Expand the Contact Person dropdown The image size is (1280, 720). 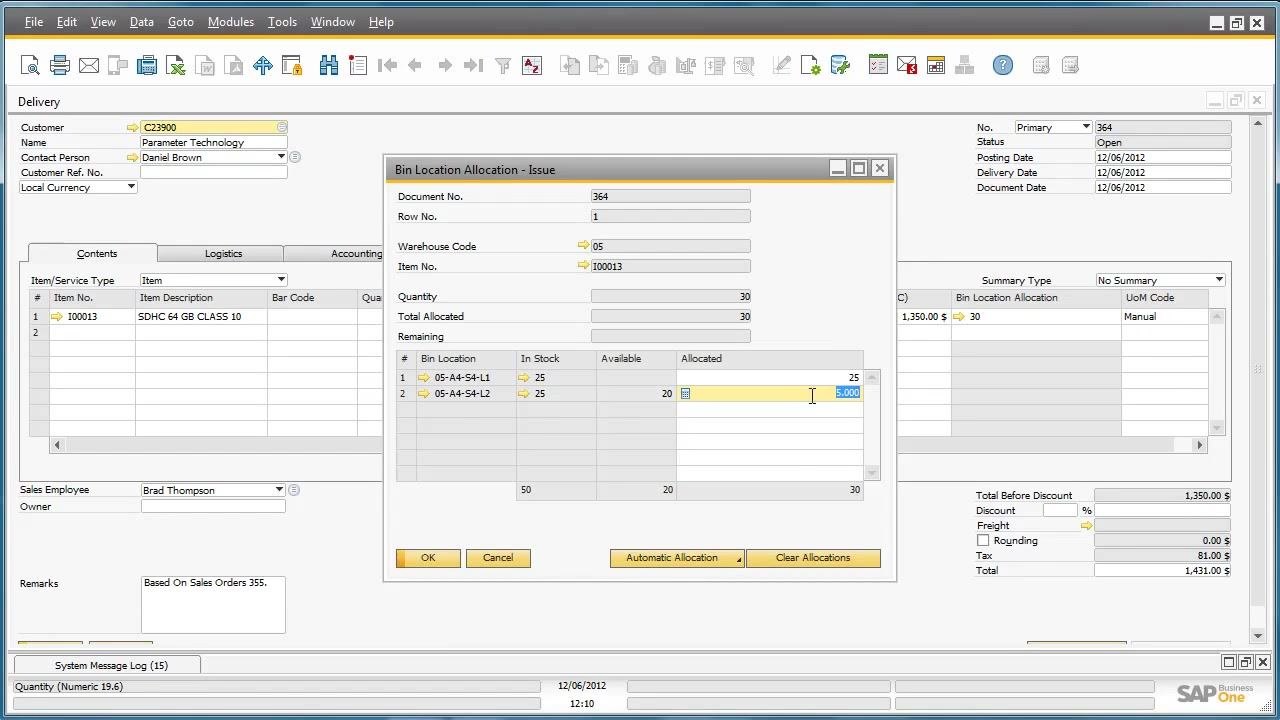(281, 157)
